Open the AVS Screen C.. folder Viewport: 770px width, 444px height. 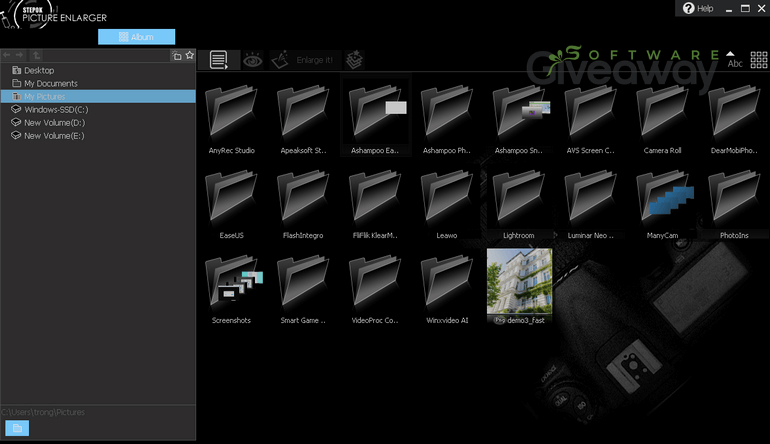tap(590, 119)
